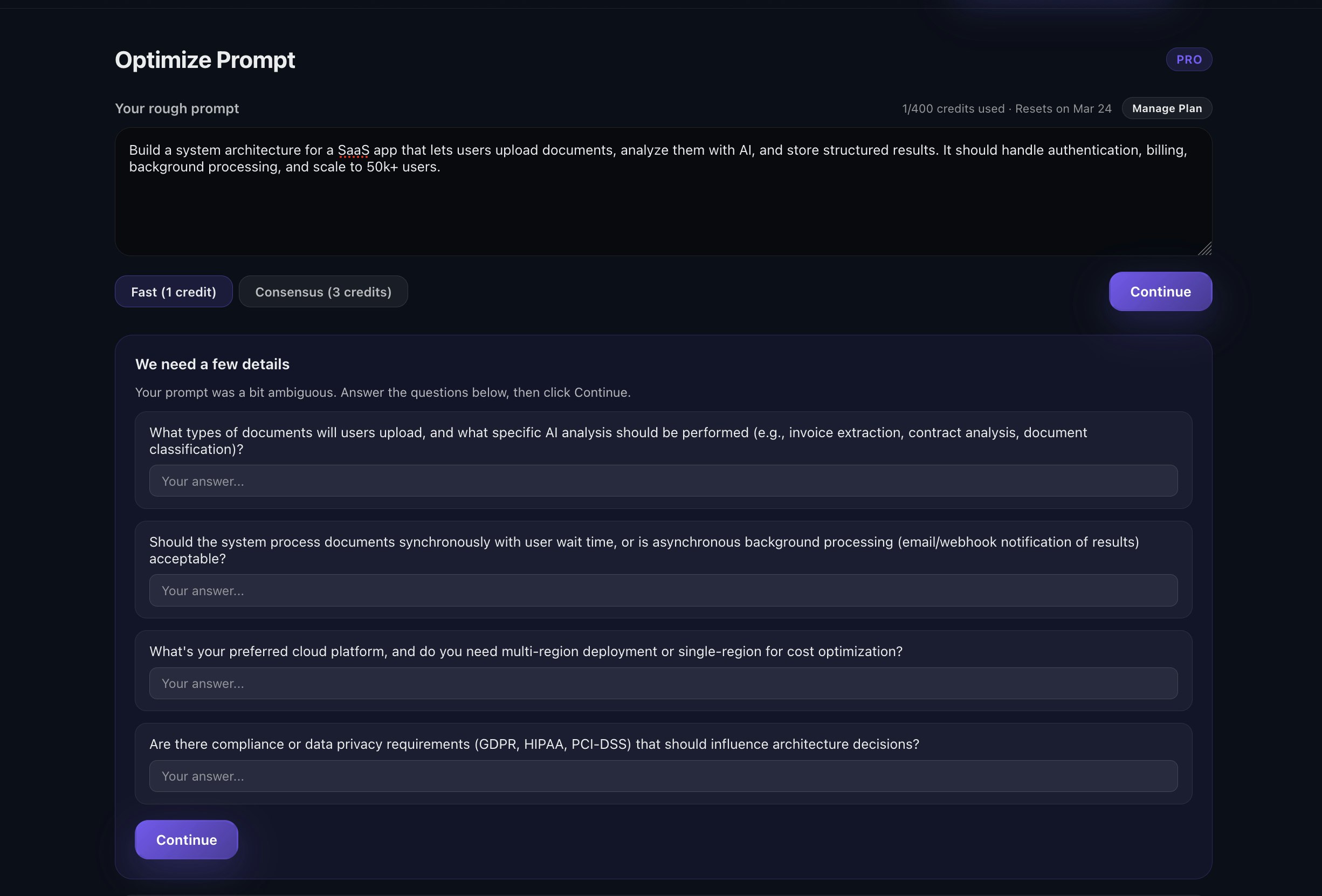
Task: Click the compliance requirements answer field
Action: coord(663,776)
